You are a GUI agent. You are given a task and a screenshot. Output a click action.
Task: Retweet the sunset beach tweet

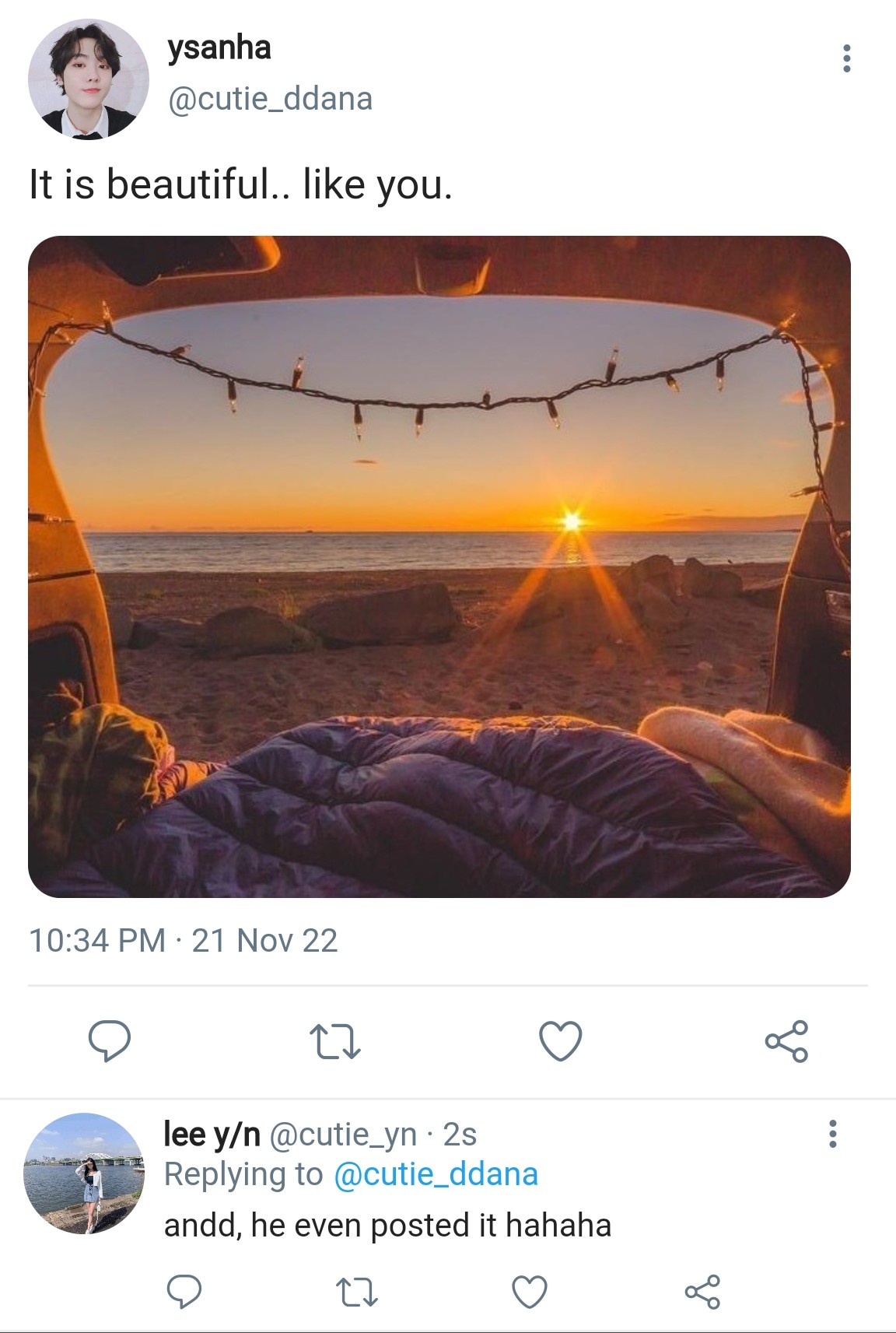(x=334, y=1041)
